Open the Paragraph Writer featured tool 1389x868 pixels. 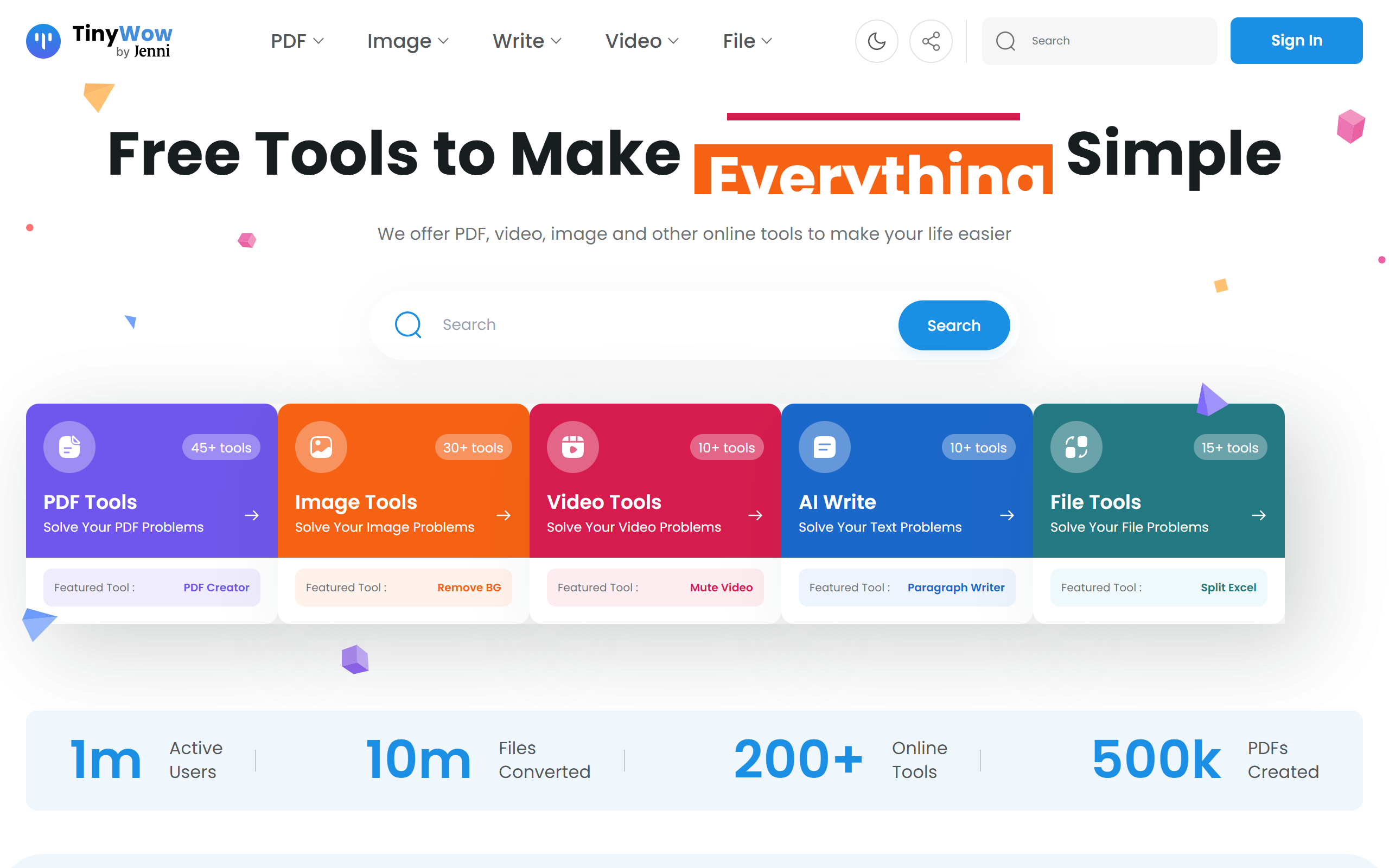955,588
